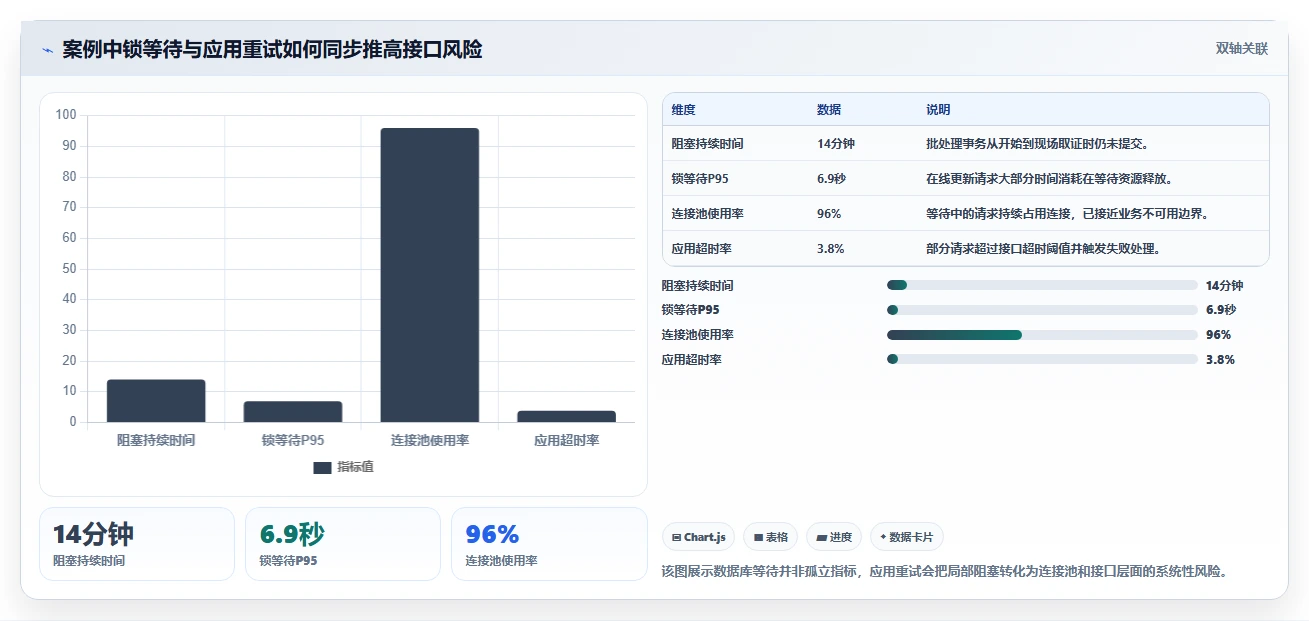Click the lightning icon beside the title
Viewport: 1309px width, 621px height.
point(47,50)
